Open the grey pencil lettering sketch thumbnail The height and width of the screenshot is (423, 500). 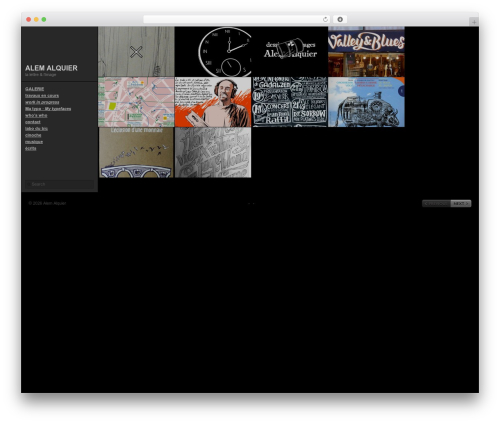coord(213,152)
